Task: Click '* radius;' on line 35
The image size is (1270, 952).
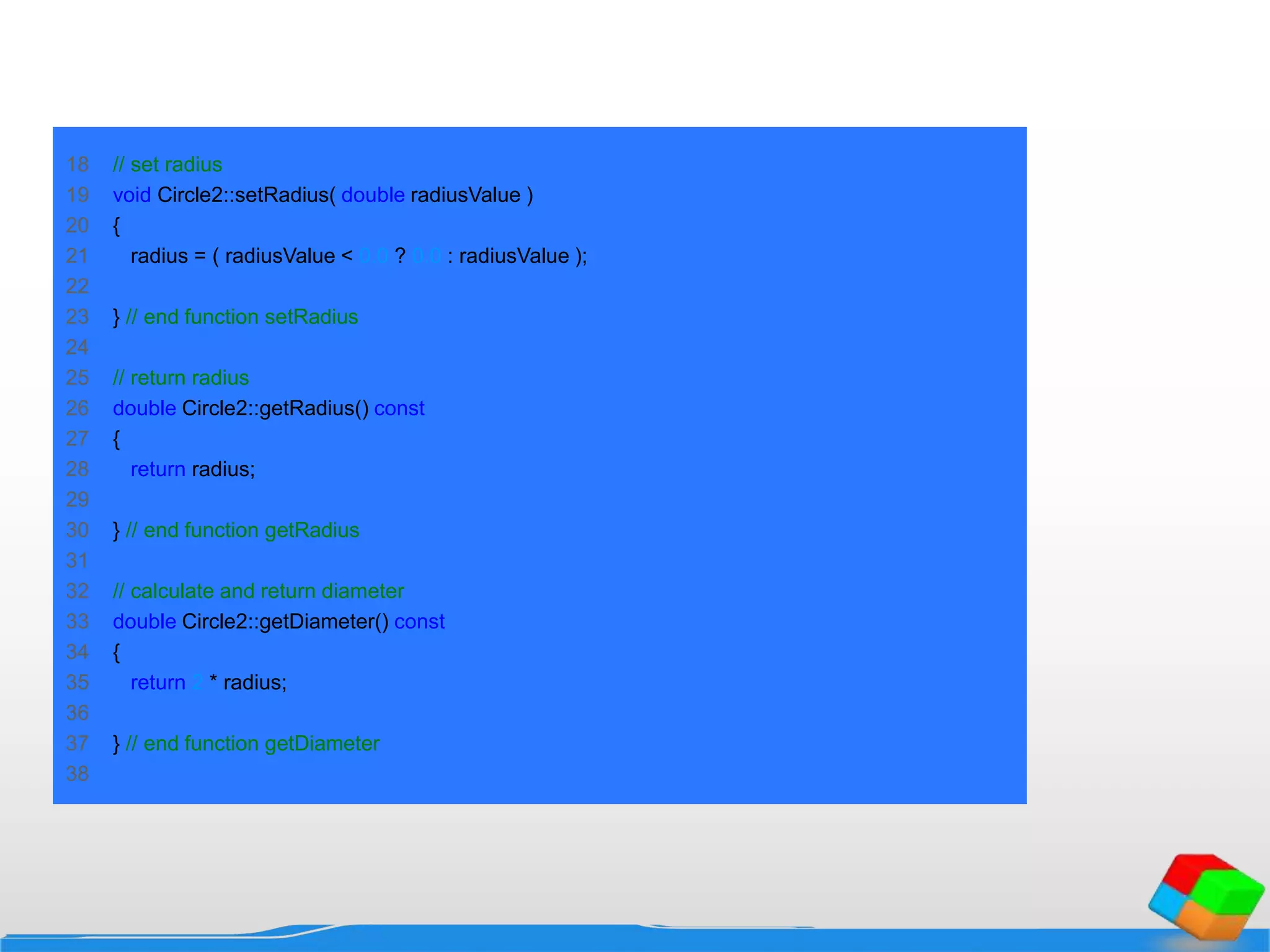Action: [x=248, y=682]
